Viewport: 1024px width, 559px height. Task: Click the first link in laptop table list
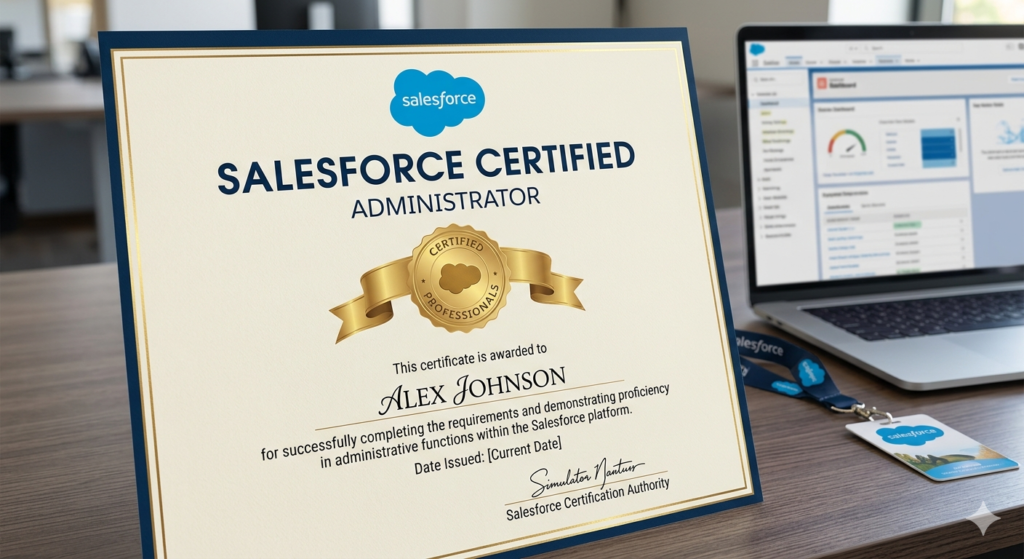[x=843, y=228]
